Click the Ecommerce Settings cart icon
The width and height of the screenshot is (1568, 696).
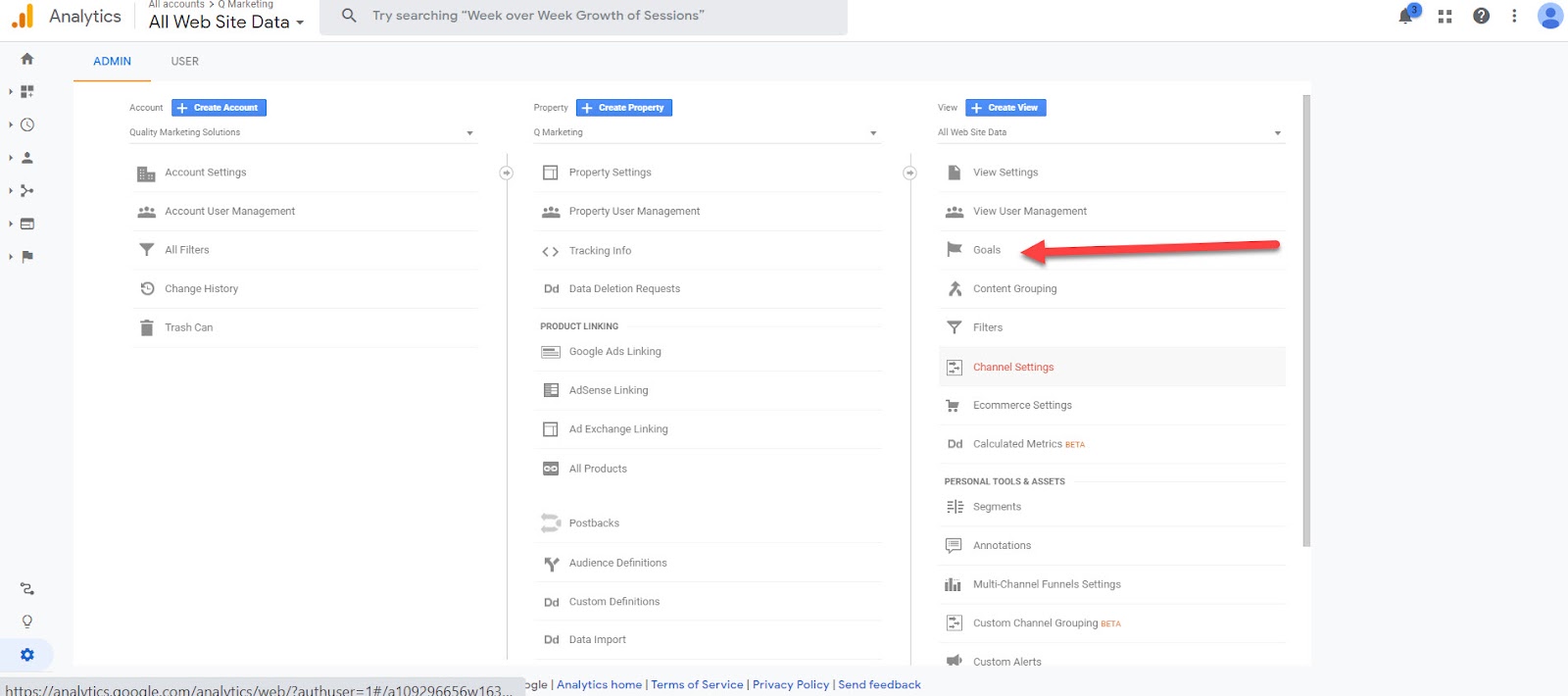(x=954, y=406)
